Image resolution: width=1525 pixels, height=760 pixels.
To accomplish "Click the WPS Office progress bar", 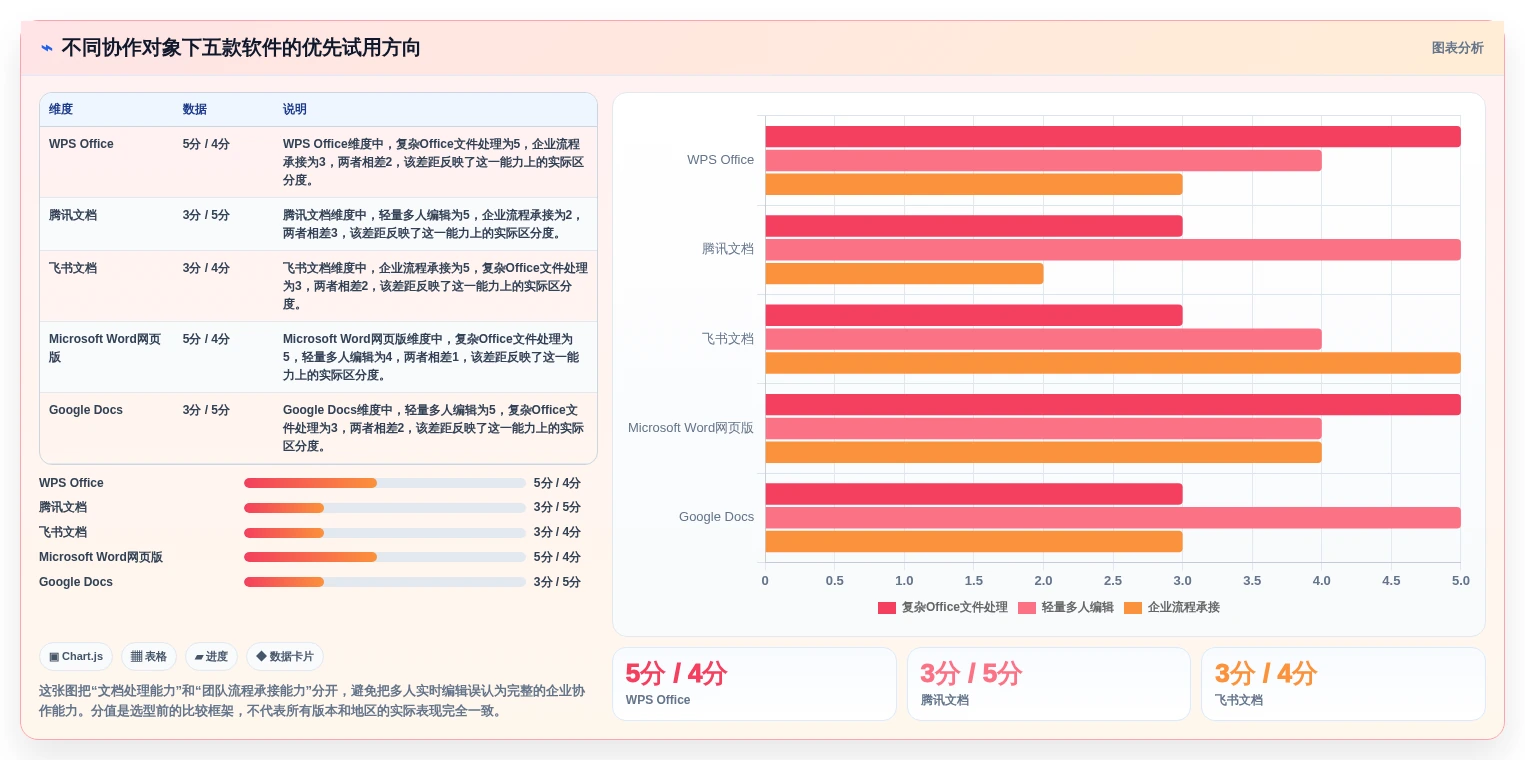I will pyautogui.click(x=385, y=483).
